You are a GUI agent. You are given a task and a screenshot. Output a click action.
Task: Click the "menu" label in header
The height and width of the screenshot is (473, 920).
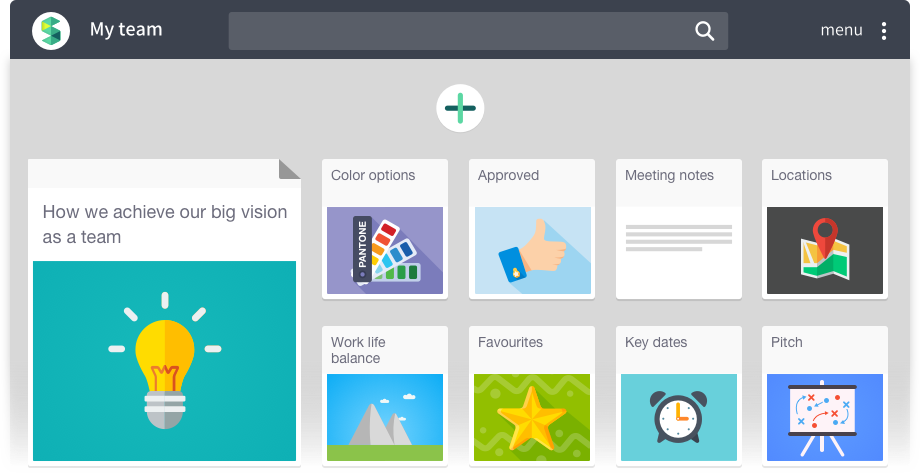tap(841, 30)
